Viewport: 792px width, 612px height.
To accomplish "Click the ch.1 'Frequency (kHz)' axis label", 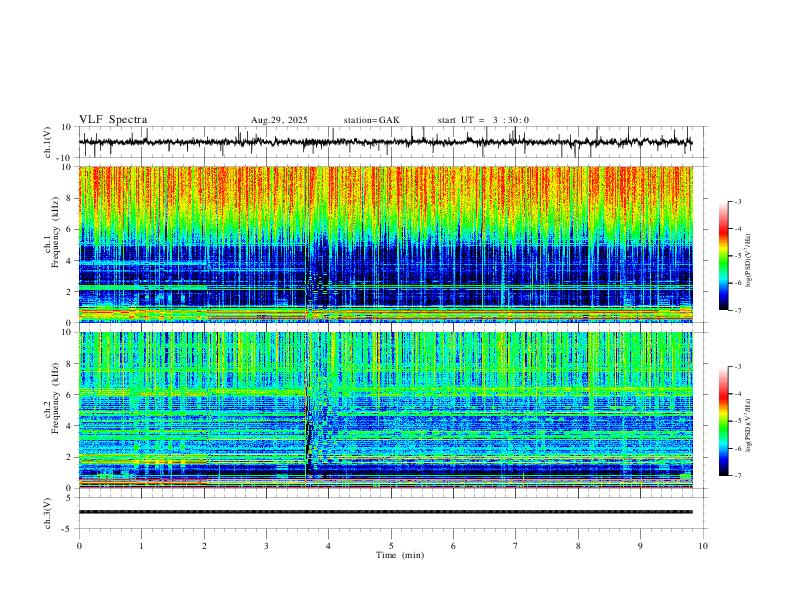I will click(x=55, y=232).
